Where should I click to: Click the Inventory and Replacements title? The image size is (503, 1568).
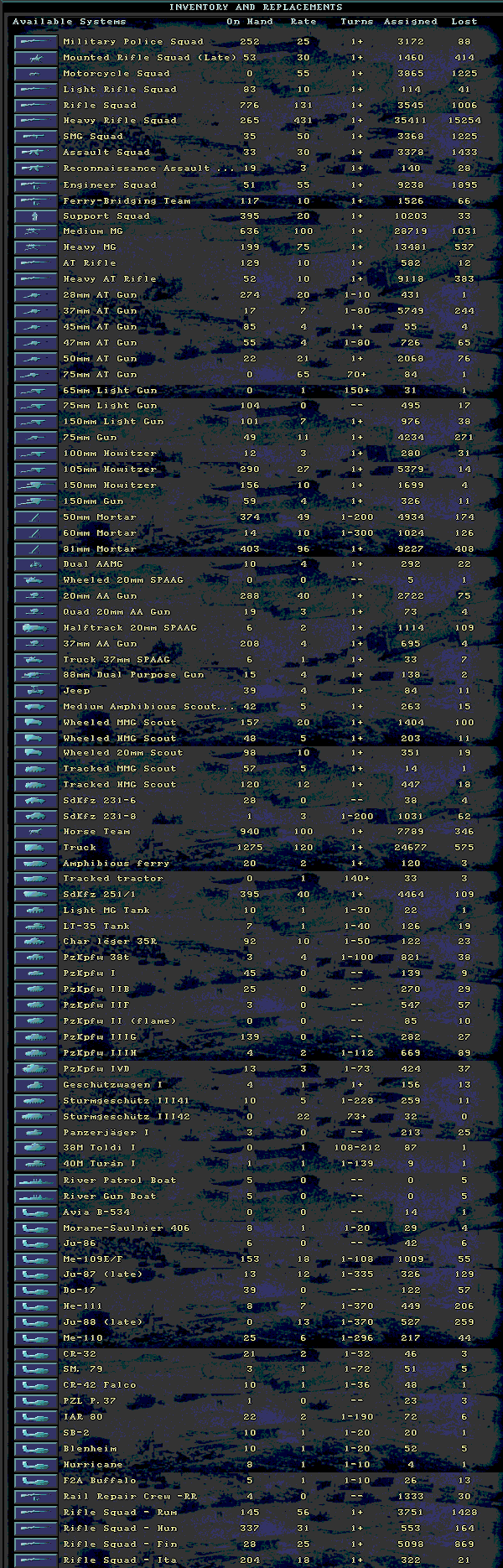(x=256, y=7)
